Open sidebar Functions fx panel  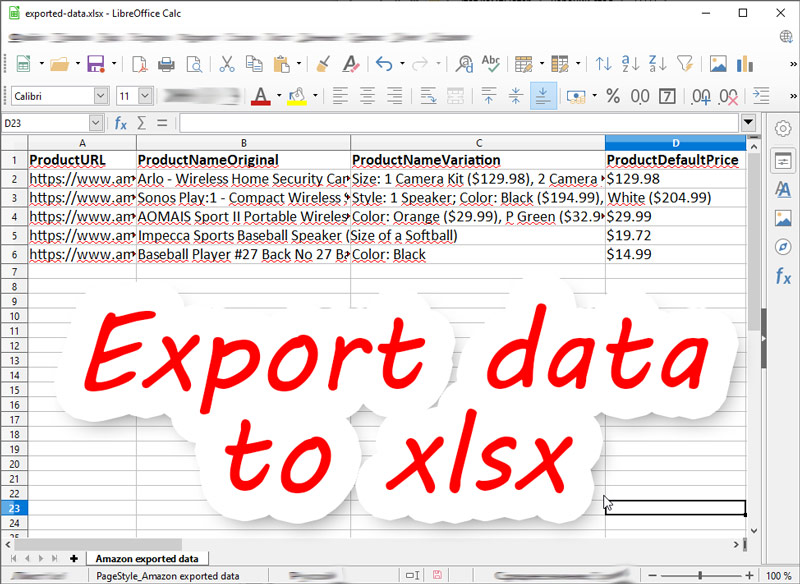click(783, 276)
